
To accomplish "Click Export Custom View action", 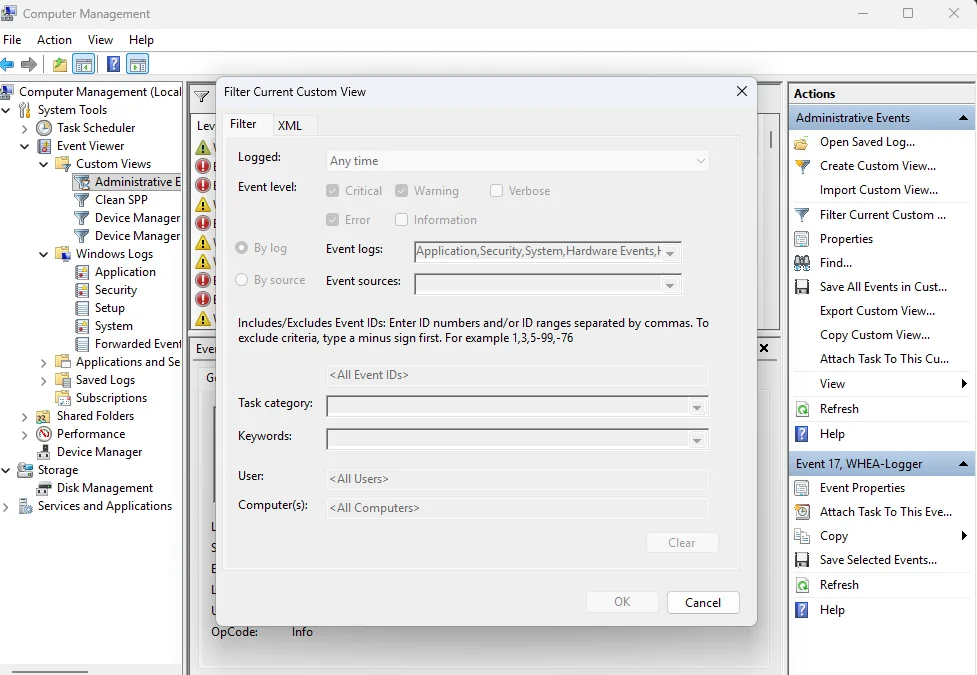I will pyautogui.click(x=877, y=311).
